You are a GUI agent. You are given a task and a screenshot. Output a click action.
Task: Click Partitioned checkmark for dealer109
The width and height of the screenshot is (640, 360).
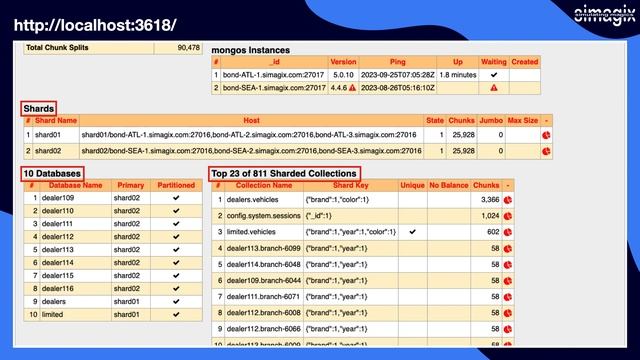click(176, 198)
